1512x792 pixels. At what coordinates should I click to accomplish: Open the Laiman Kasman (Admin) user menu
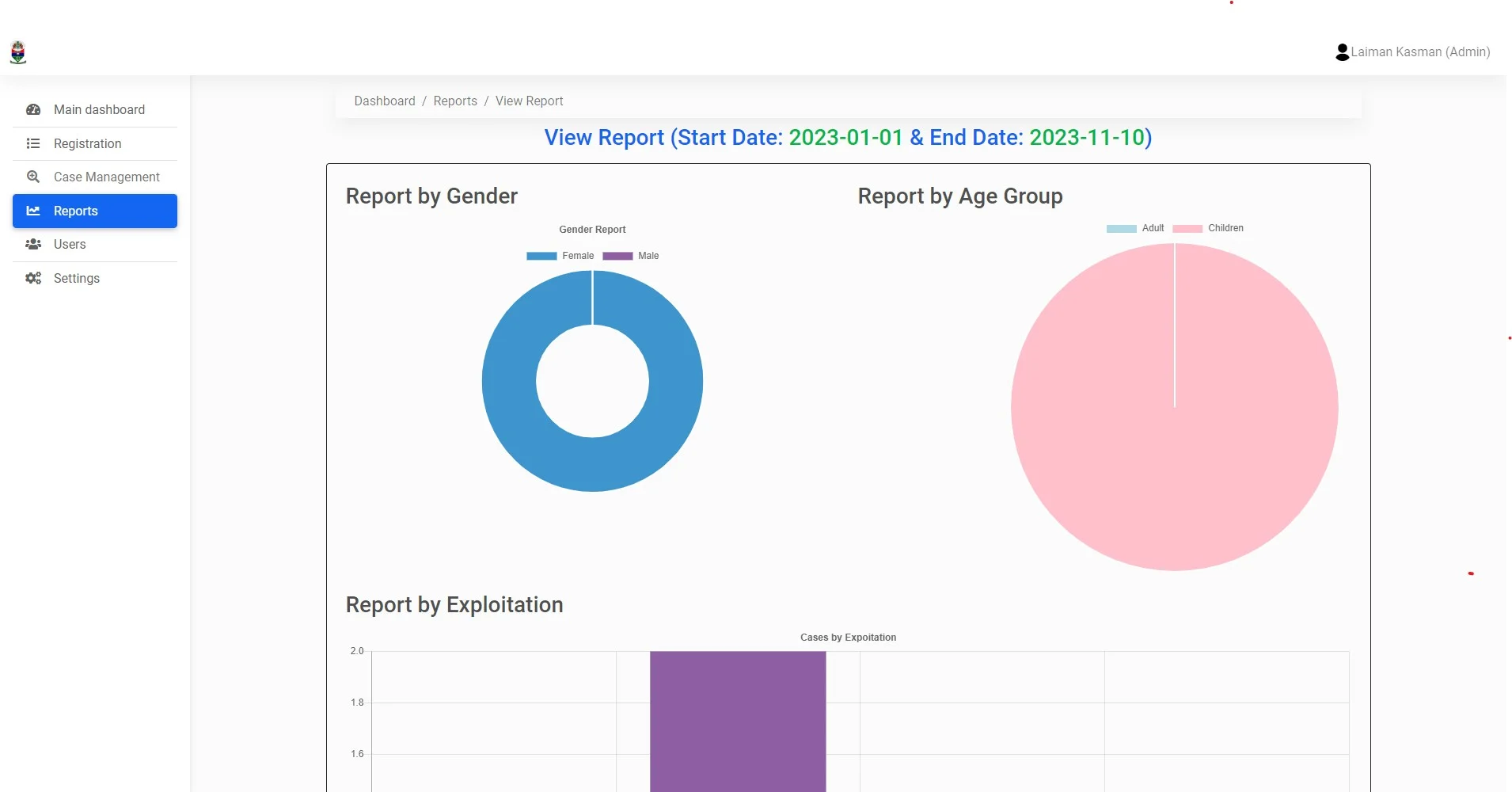coord(1419,52)
